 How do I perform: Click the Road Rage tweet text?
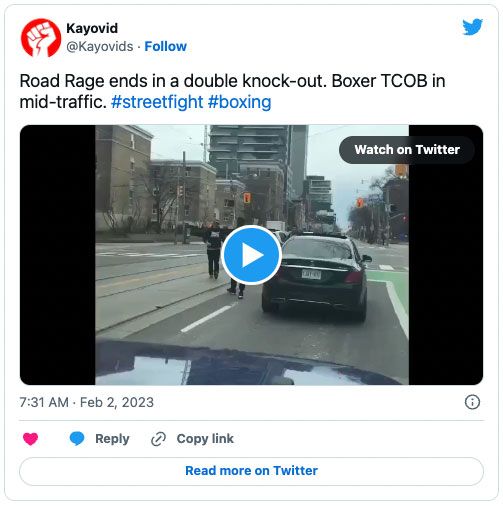[x=232, y=91]
